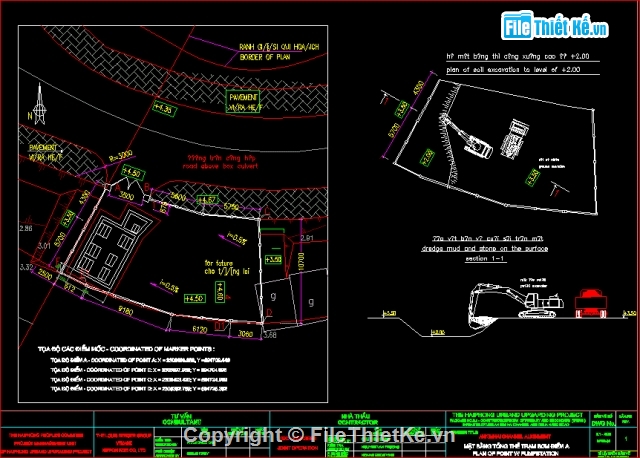Select the '2.91' spot level
Image resolution: width=640 pixels, height=458 pixels.
307,238
